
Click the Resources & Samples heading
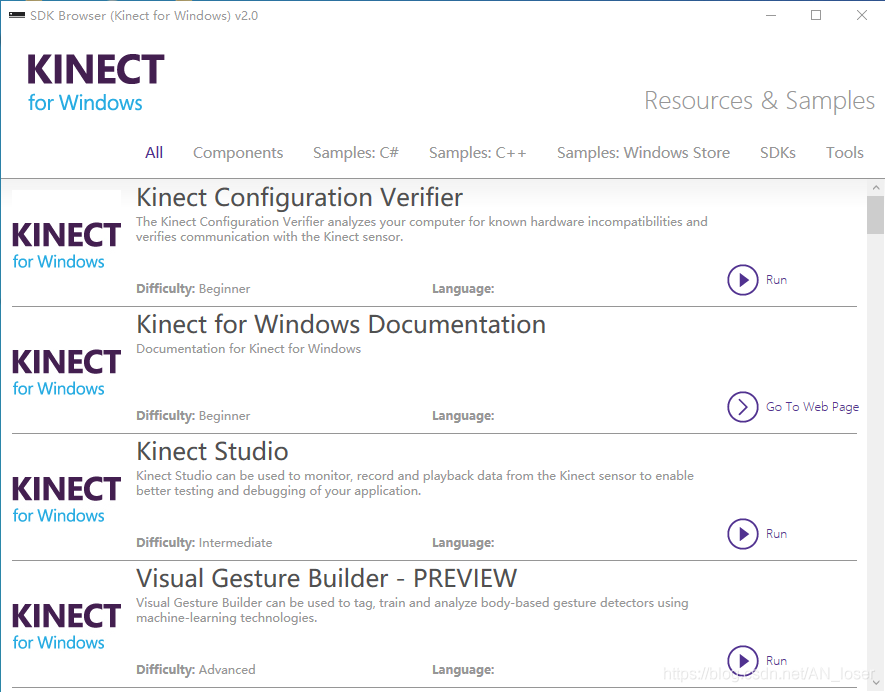point(760,101)
